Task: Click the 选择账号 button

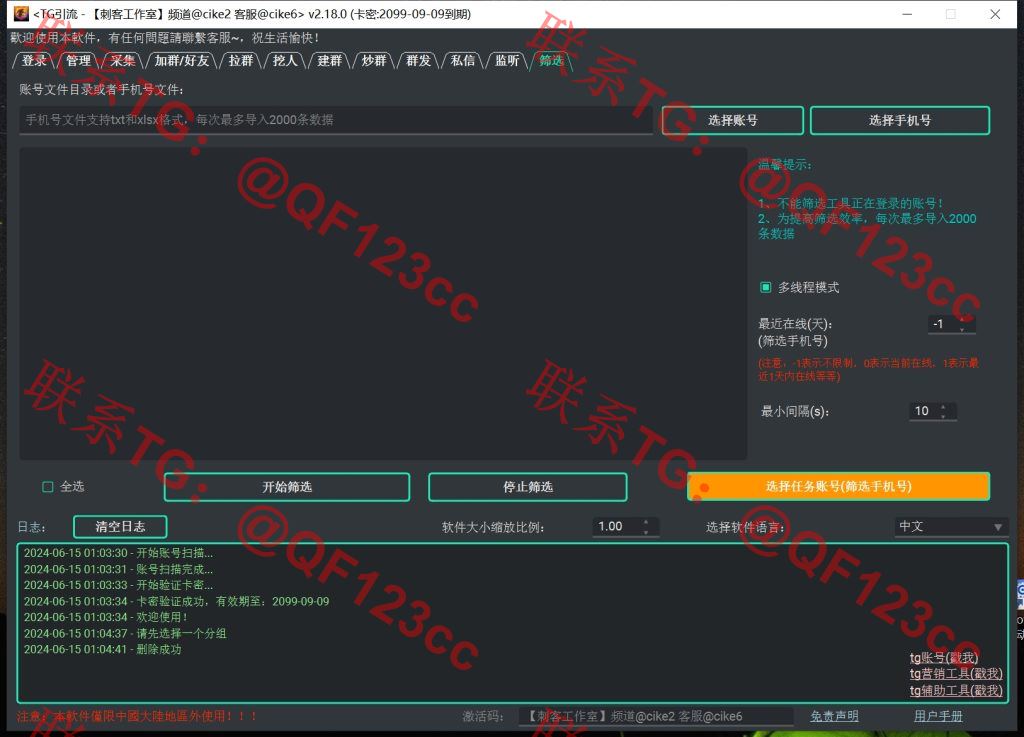Action: [x=732, y=120]
